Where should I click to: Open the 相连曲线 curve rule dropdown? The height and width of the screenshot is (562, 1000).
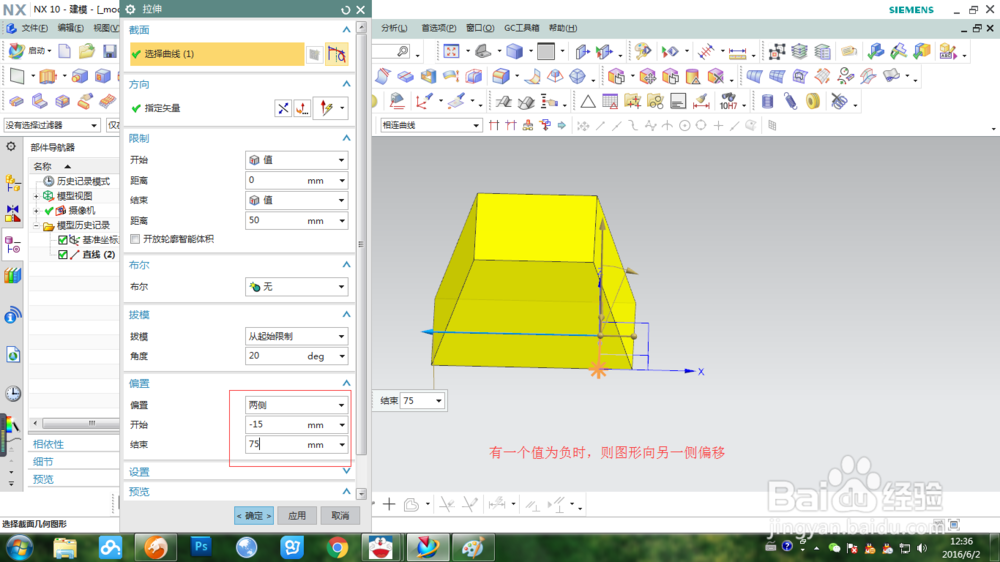pos(430,126)
